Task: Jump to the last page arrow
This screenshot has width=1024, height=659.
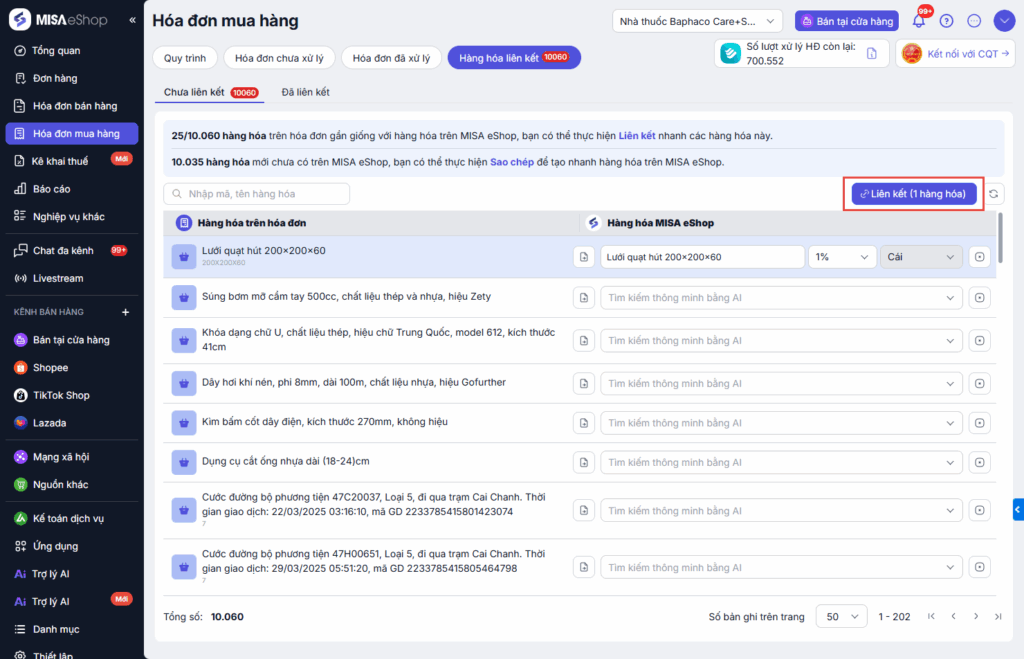Action: 998,617
